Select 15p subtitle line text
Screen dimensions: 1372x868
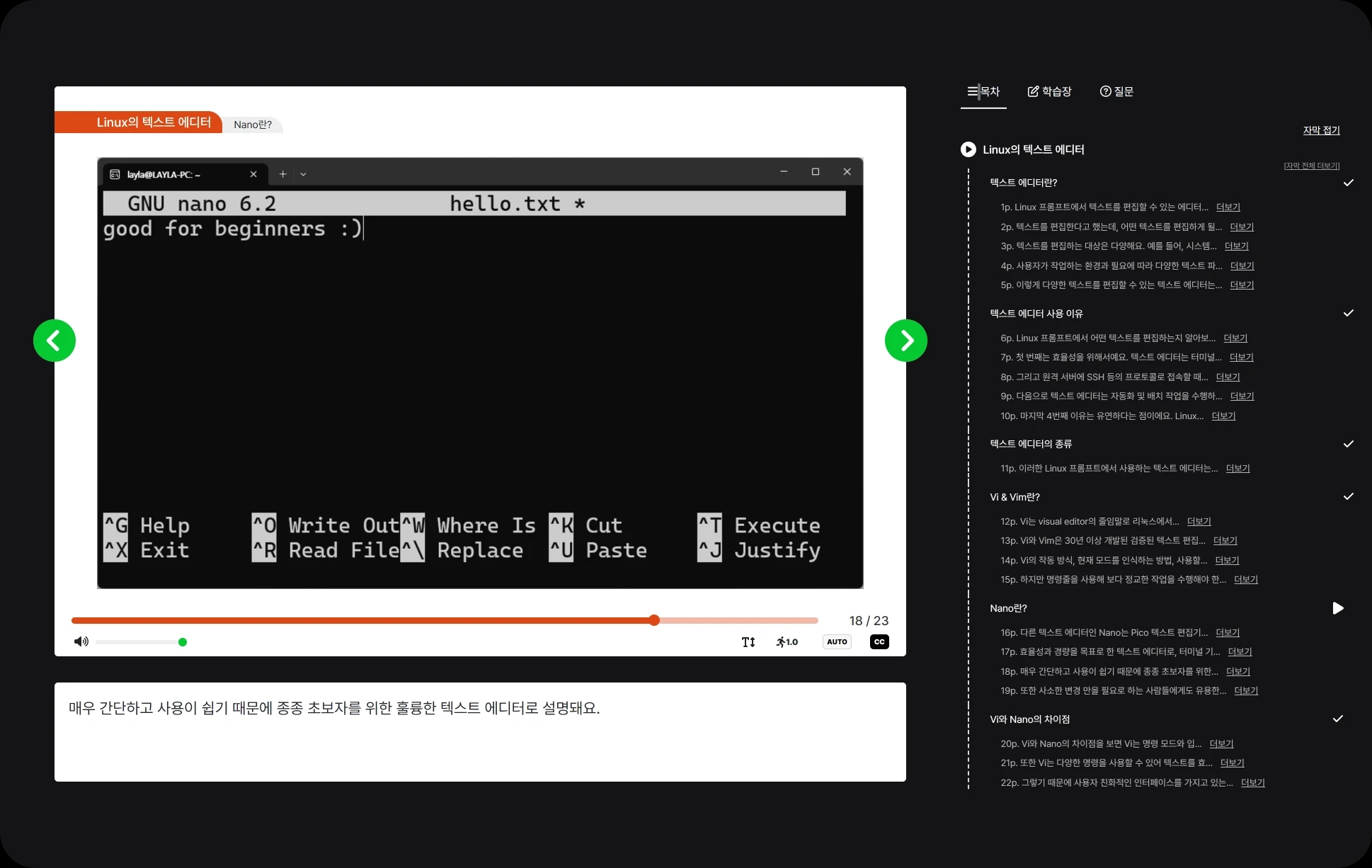click(x=1113, y=579)
